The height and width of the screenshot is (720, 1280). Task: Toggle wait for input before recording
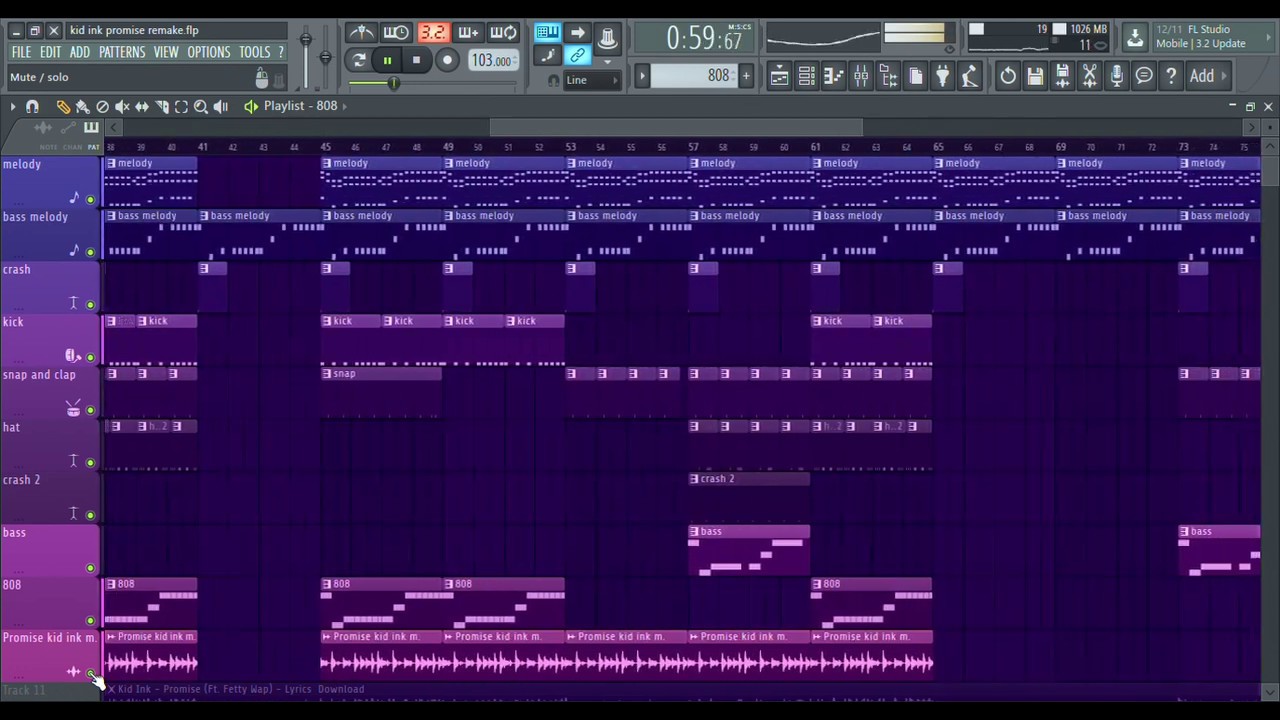click(396, 33)
